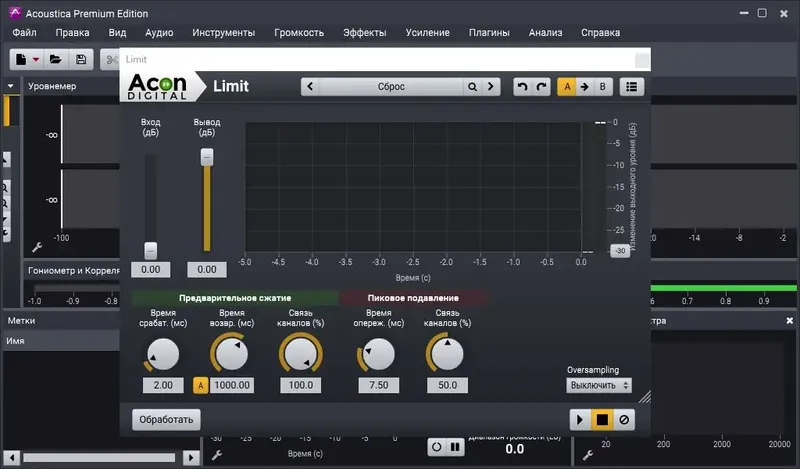Open the Oversampling Выключить dropdown
The height and width of the screenshot is (469, 800).
coord(599,385)
